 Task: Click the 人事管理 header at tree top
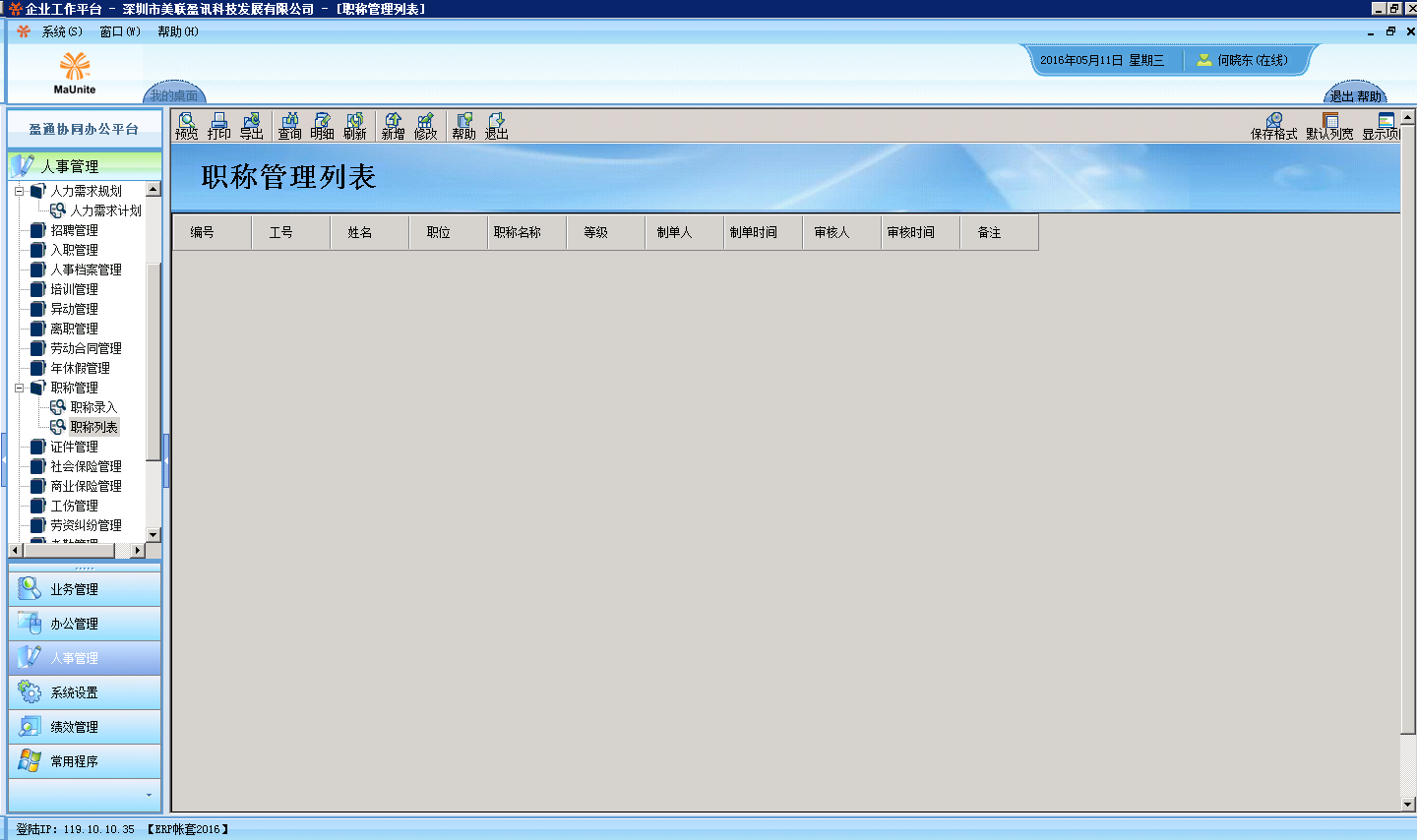tap(85, 166)
